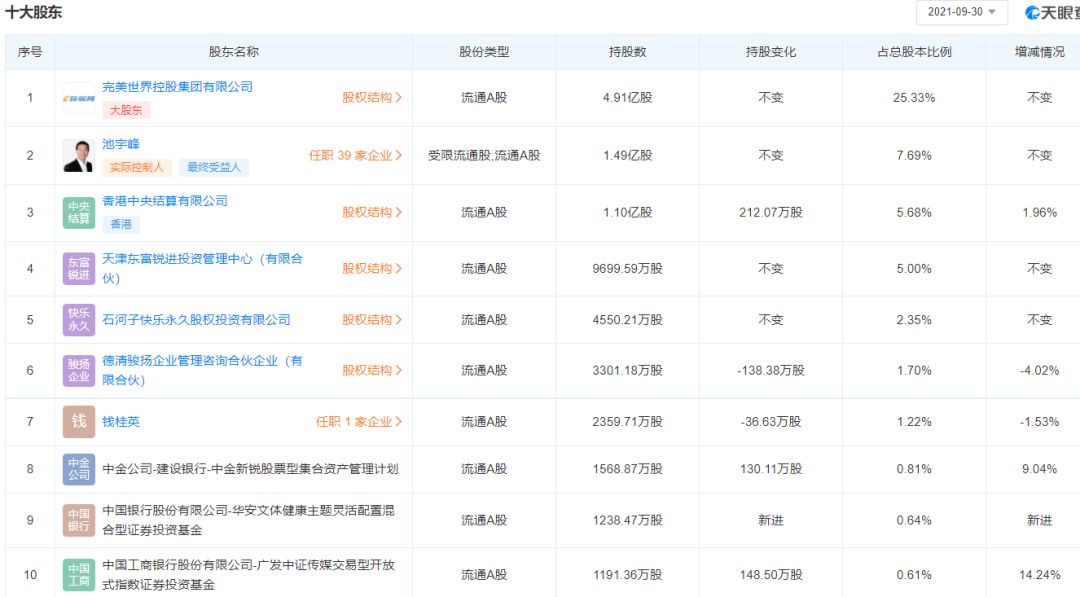Click 池宇峰's portrait photo
1080x597 pixels.
pyautogui.click(x=79, y=156)
